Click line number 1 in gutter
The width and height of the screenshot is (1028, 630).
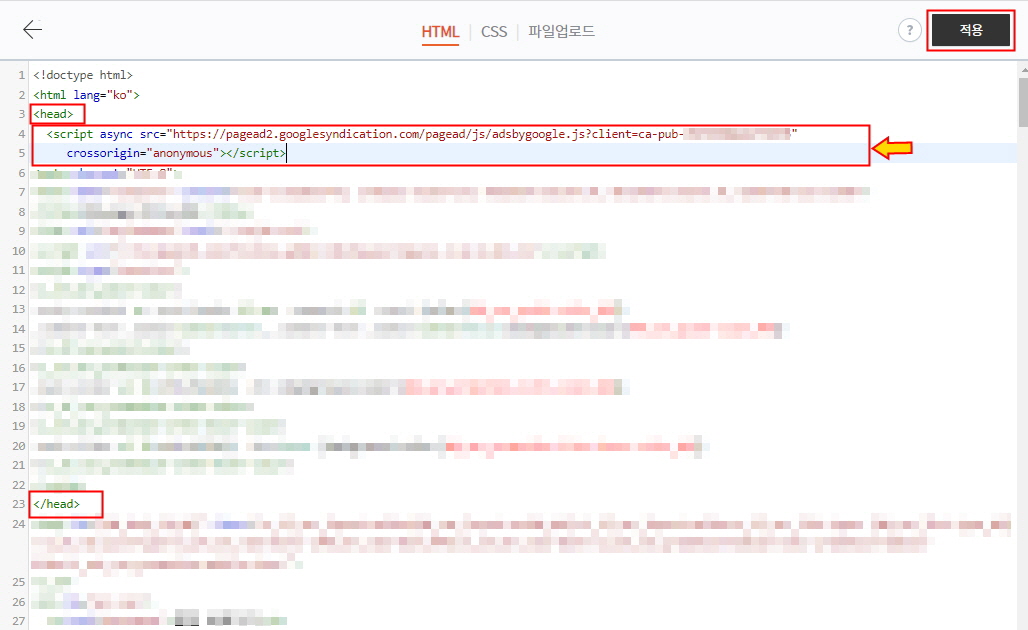pyautogui.click(x=22, y=75)
